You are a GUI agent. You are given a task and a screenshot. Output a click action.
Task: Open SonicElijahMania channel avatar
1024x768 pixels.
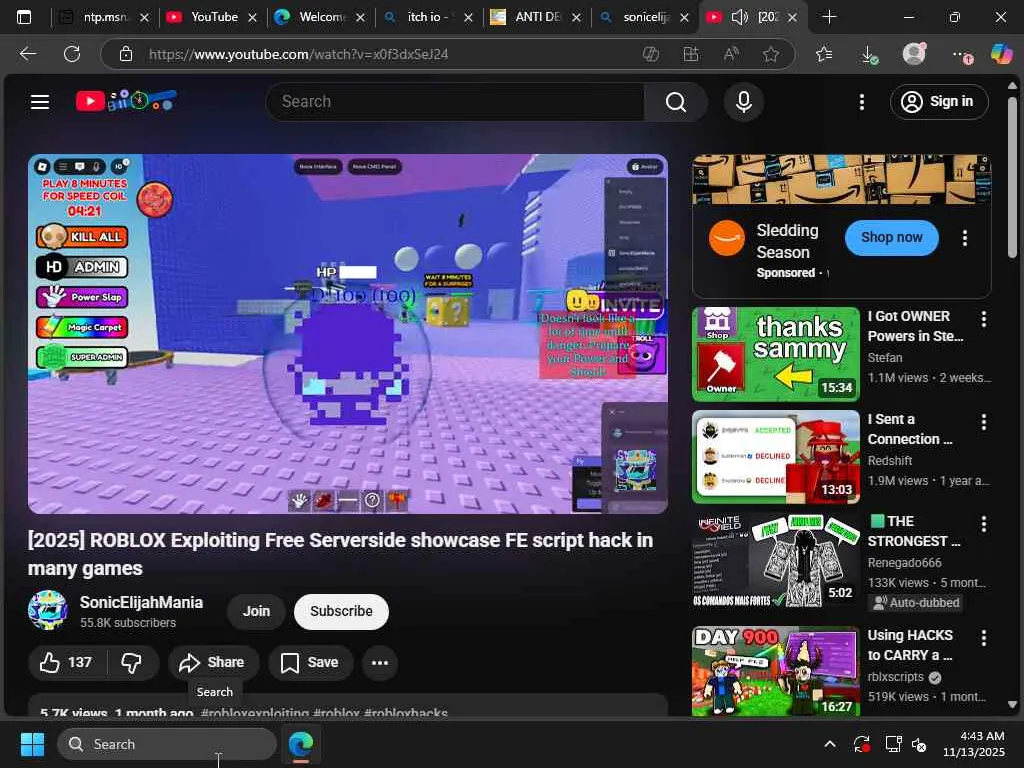coord(48,610)
